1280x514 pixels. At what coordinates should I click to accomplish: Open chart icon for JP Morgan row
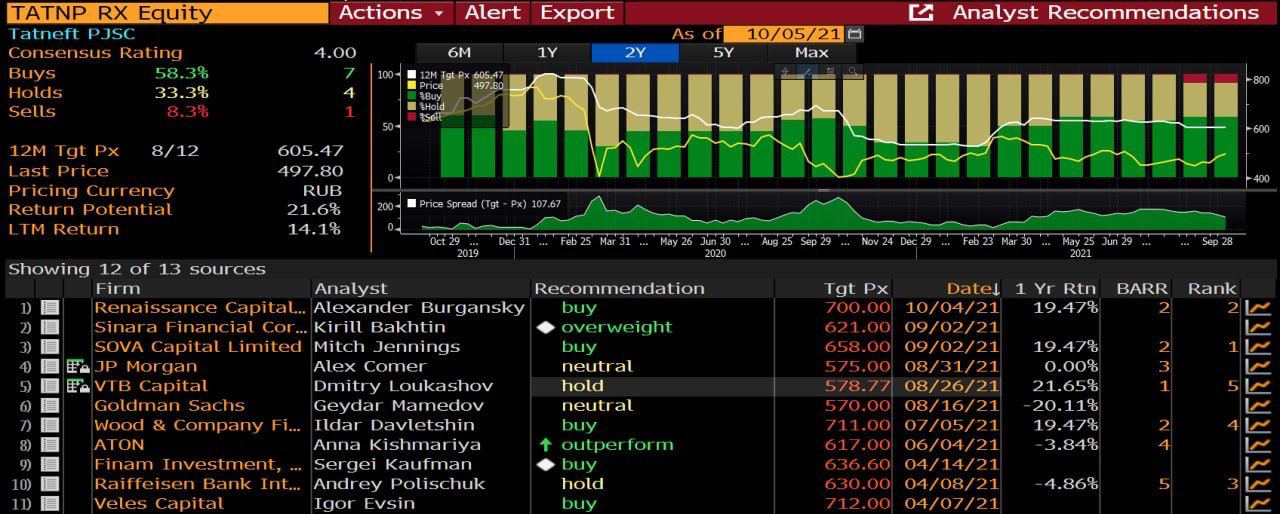(x=1258, y=367)
